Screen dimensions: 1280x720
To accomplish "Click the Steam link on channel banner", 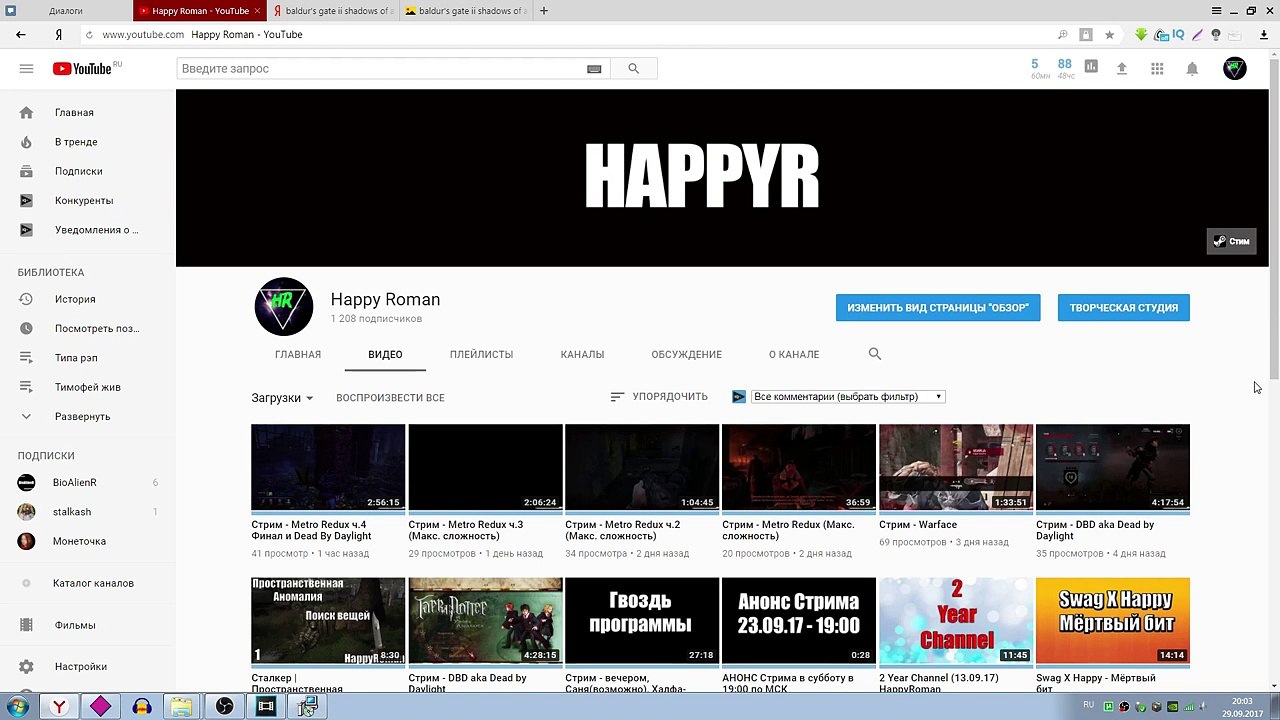I will coord(1231,241).
